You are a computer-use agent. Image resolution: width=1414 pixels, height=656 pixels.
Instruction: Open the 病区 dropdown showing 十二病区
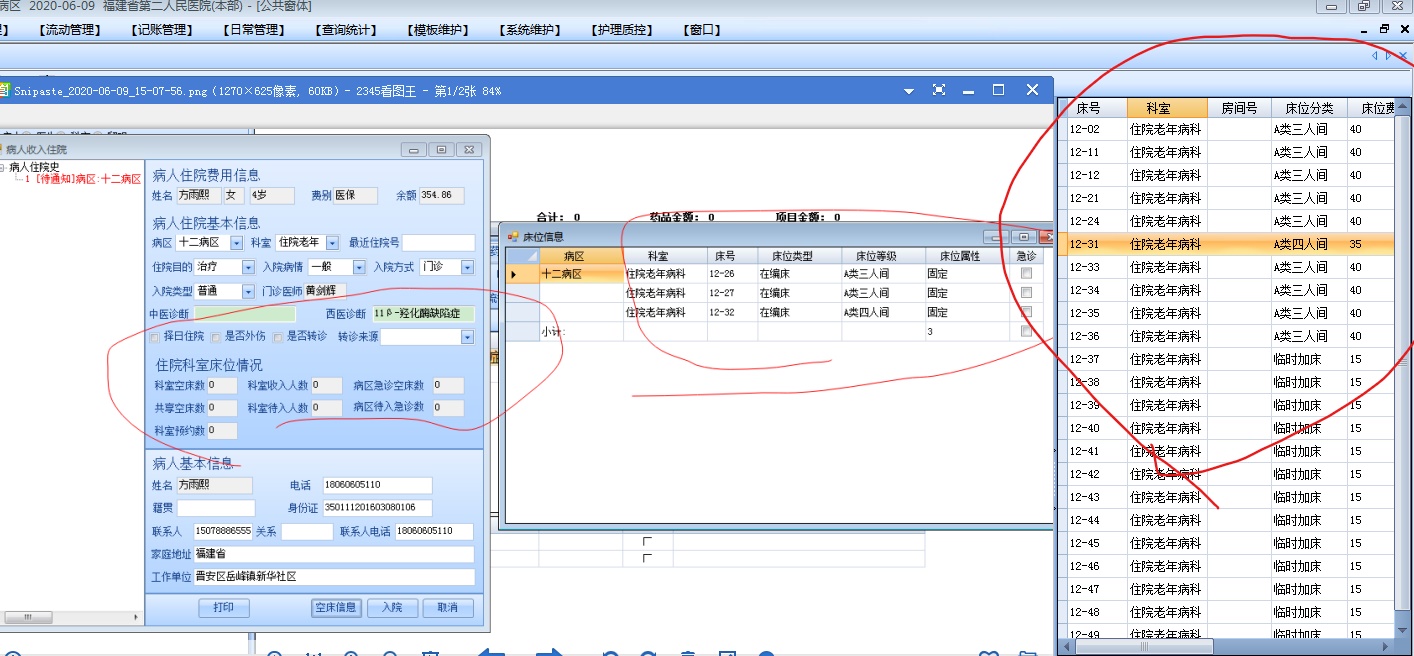pyautogui.click(x=237, y=243)
